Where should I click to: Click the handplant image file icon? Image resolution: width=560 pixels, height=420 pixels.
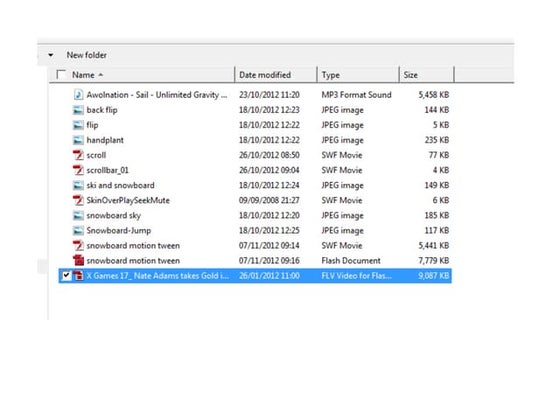(78, 140)
